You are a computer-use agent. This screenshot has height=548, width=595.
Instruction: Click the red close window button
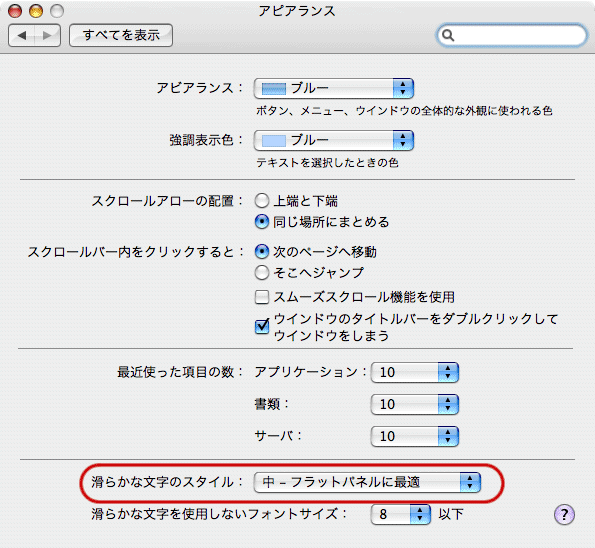tap(15, 11)
